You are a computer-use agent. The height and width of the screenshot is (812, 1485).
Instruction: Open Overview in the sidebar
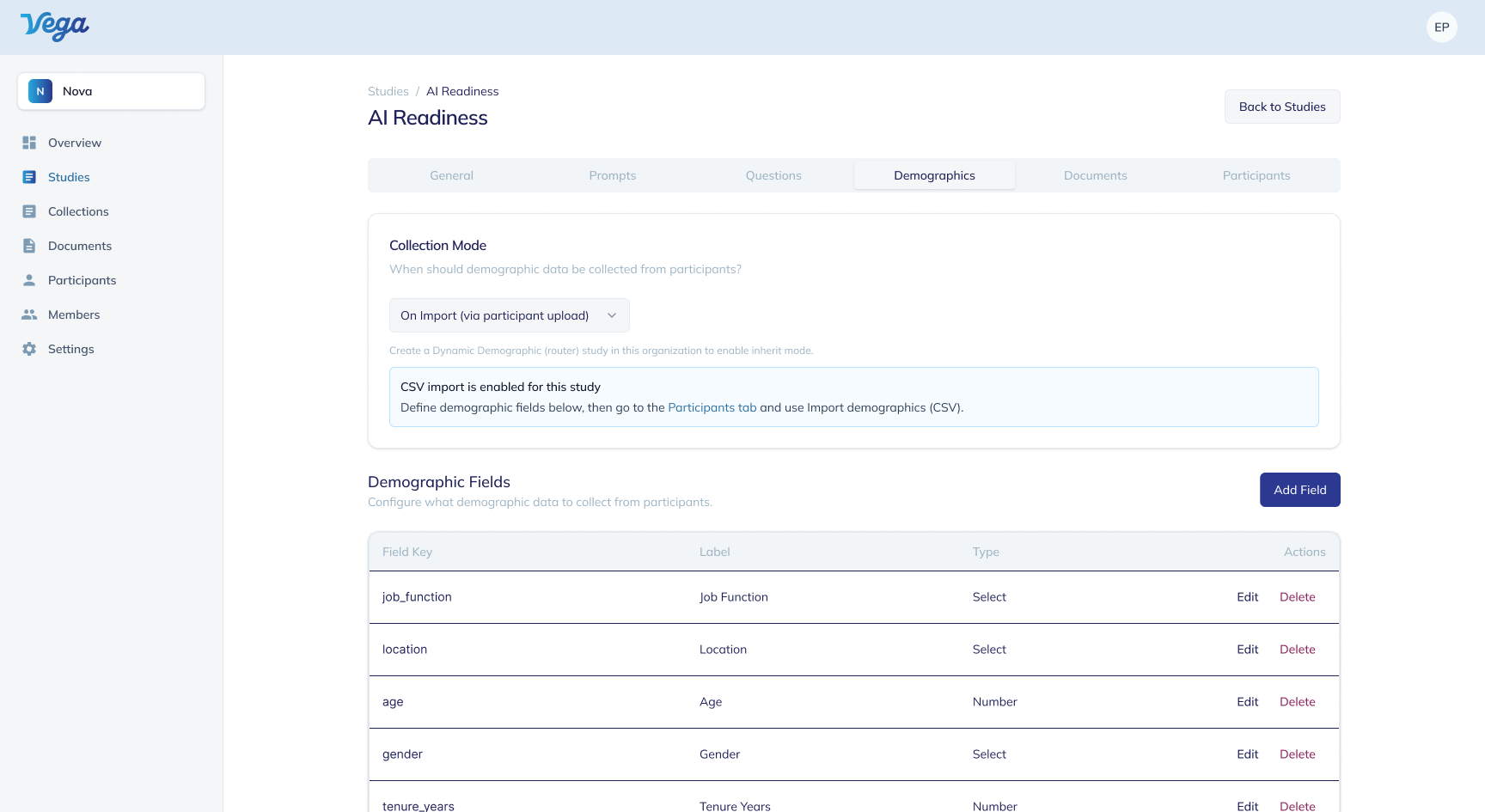pos(112,143)
